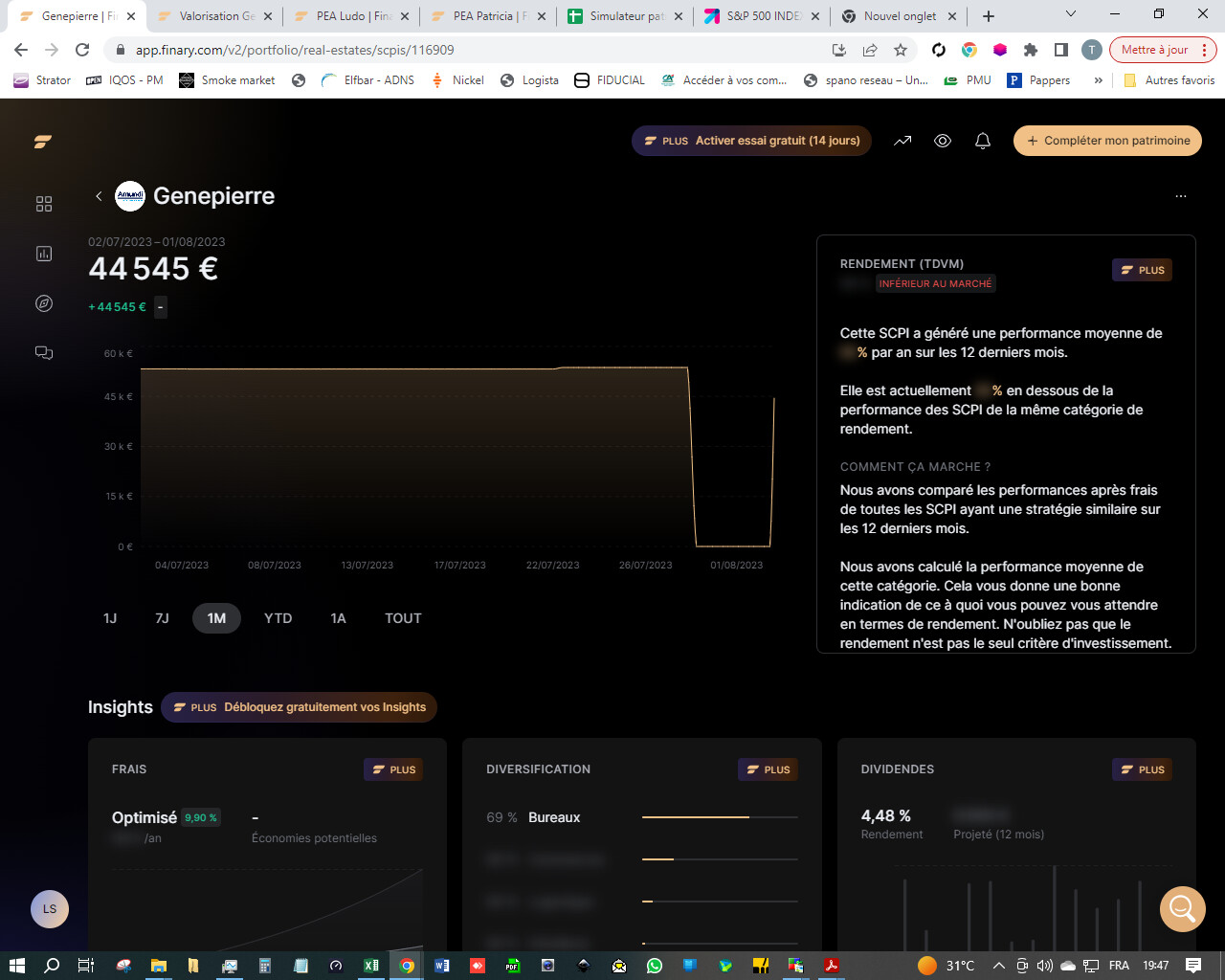
Task: Open the tab search dropdown chevron
Action: [x=1071, y=14]
